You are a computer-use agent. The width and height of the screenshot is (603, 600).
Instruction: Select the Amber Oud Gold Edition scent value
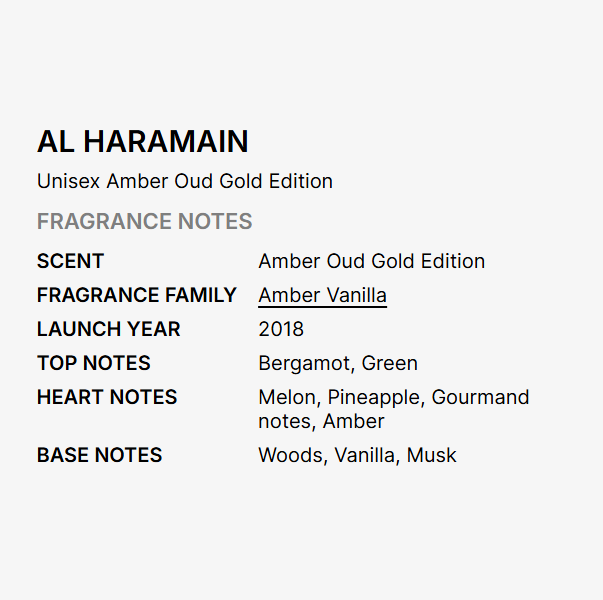tap(371, 261)
